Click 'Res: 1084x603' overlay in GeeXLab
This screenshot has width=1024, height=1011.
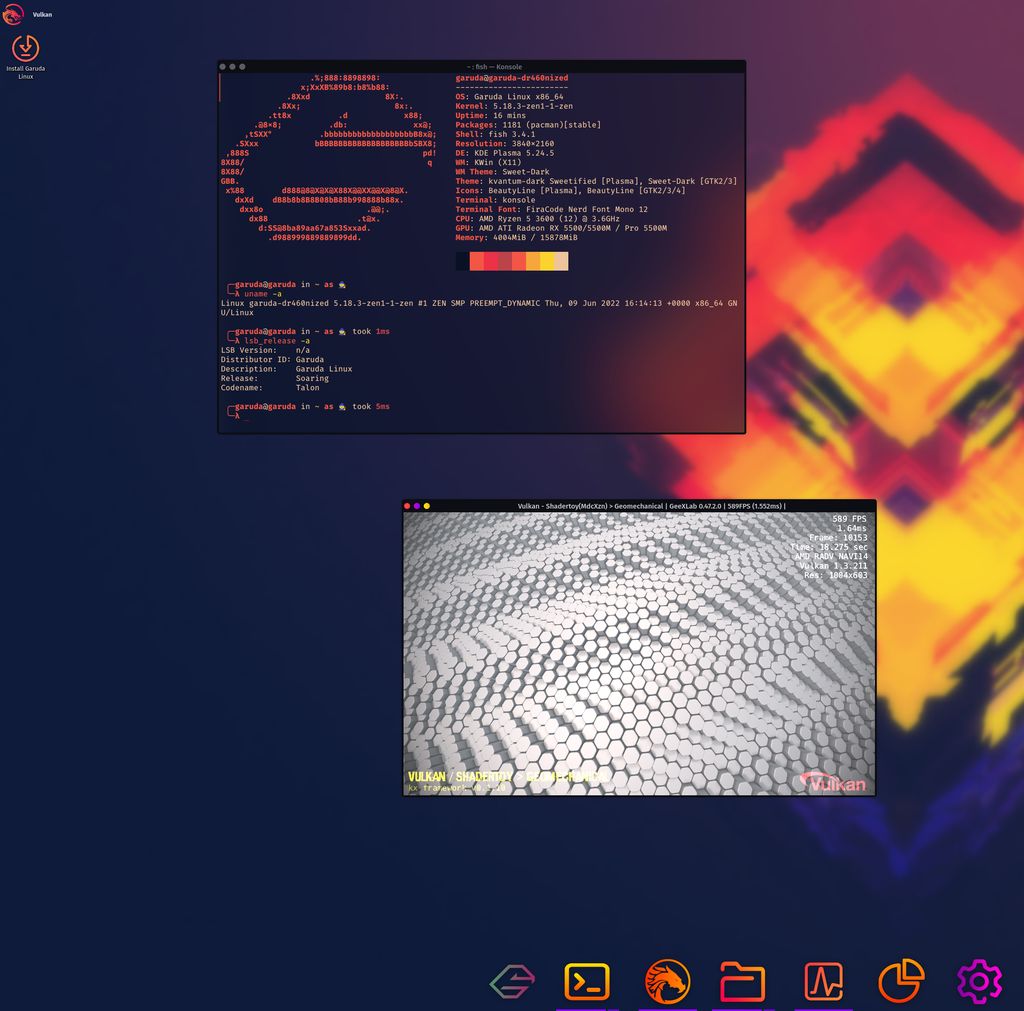click(x=836, y=575)
